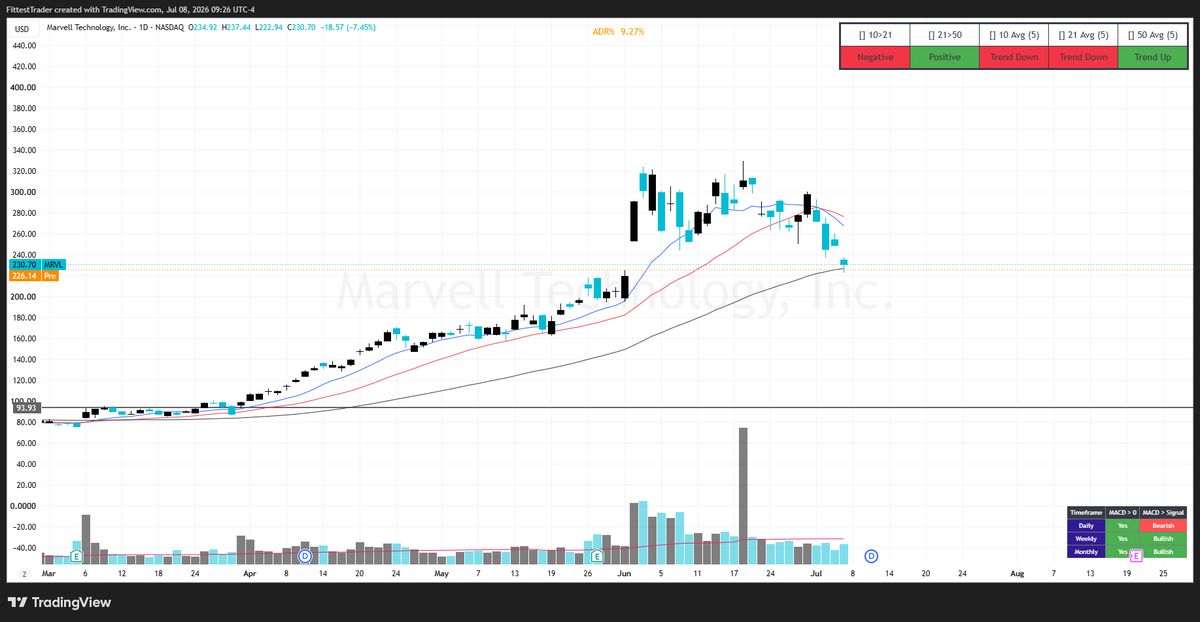
Task: Click the 'Apr' date label on time axis
Action: [250, 575]
